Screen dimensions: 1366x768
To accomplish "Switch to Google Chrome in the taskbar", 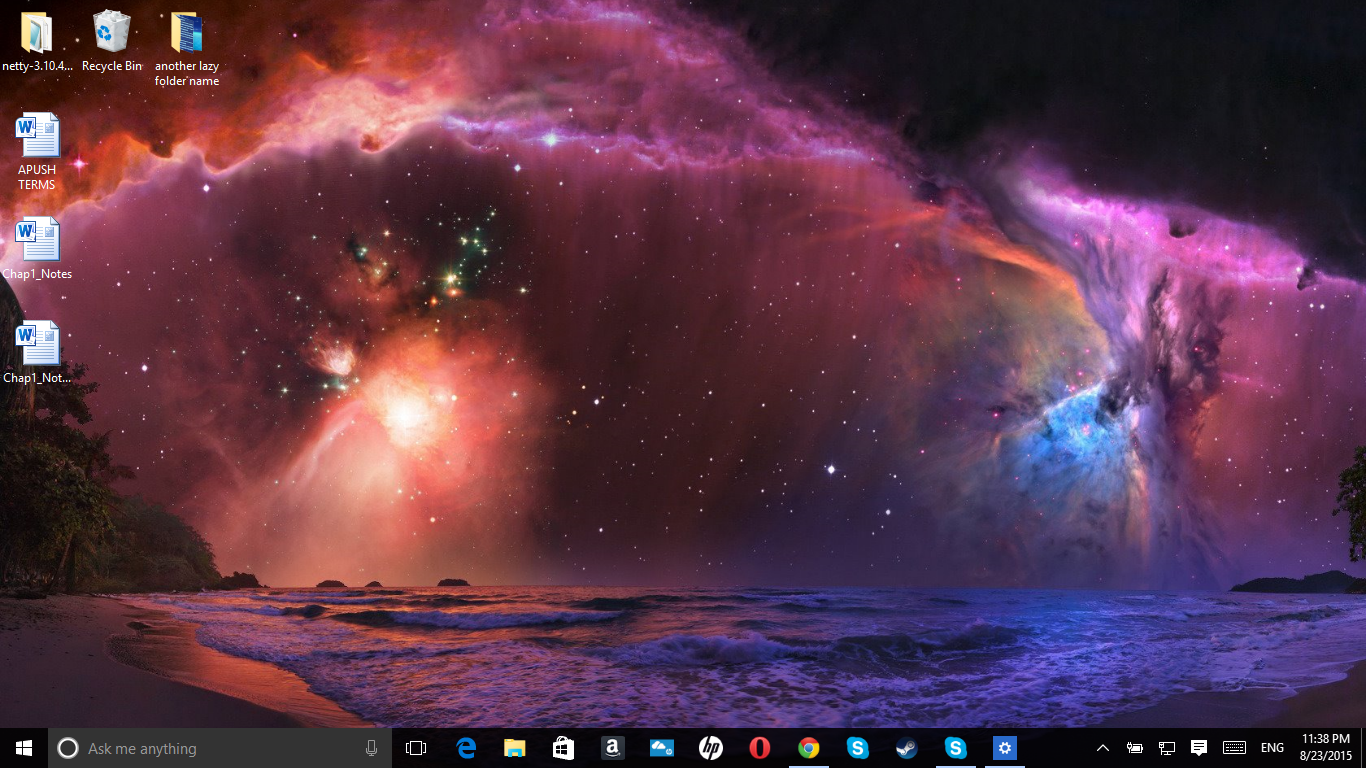I will click(809, 748).
